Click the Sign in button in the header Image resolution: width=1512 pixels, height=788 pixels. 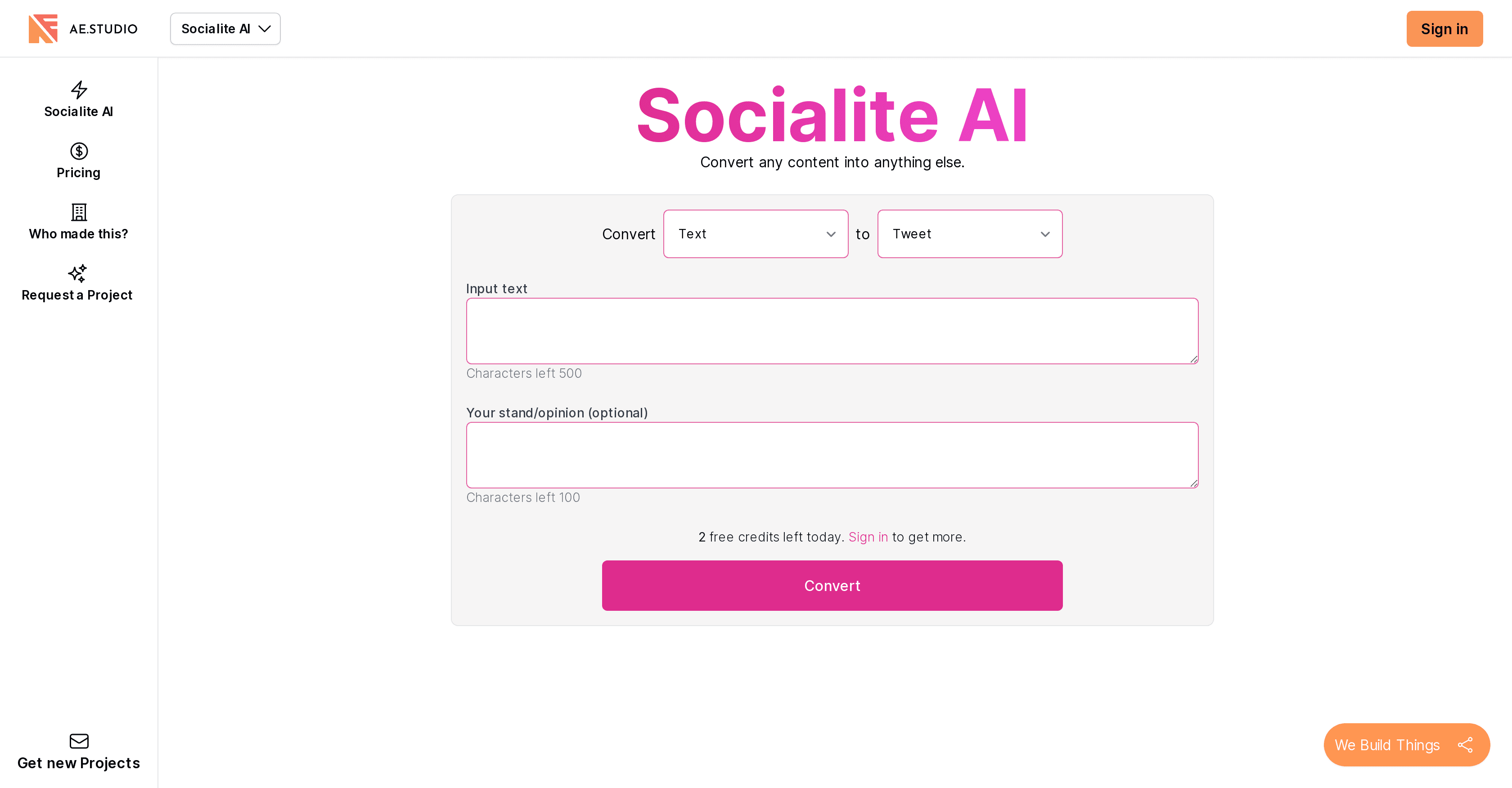pyautogui.click(x=1444, y=28)
